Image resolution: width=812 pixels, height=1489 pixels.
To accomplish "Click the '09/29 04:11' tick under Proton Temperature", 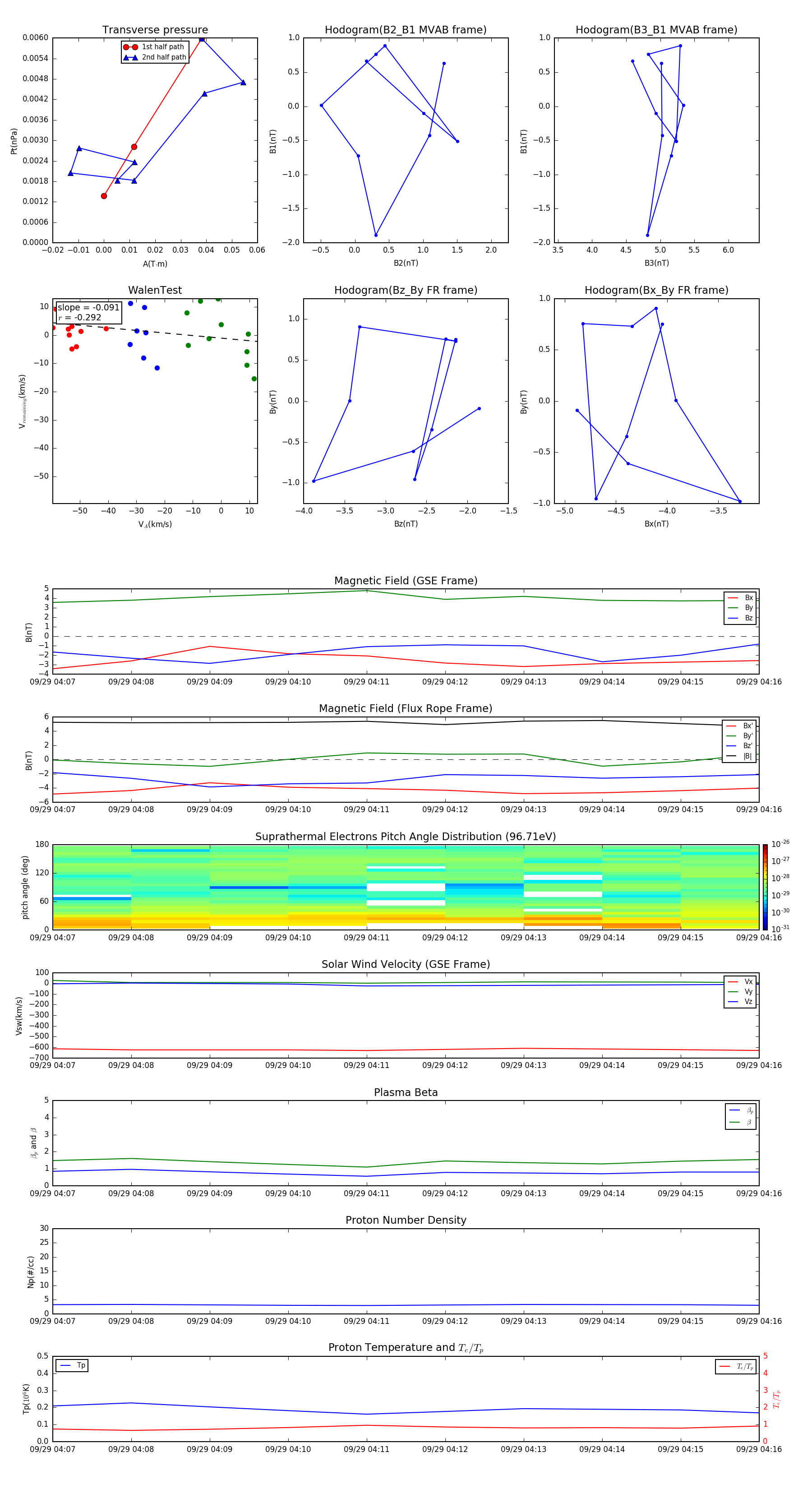I will click(366, 1449).
